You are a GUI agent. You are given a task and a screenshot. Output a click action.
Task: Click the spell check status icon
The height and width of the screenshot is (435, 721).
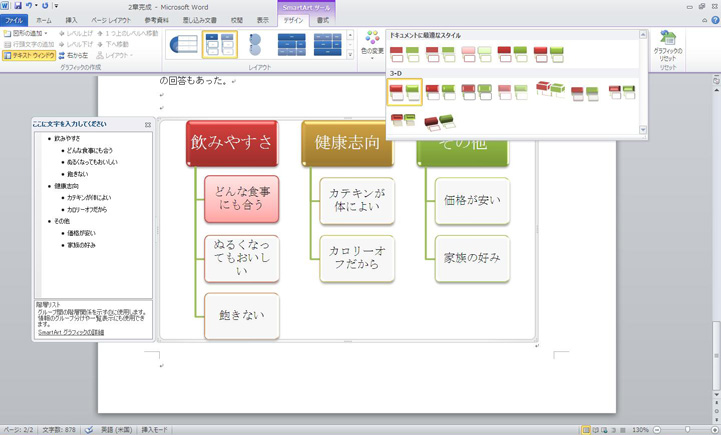[89, 429]
